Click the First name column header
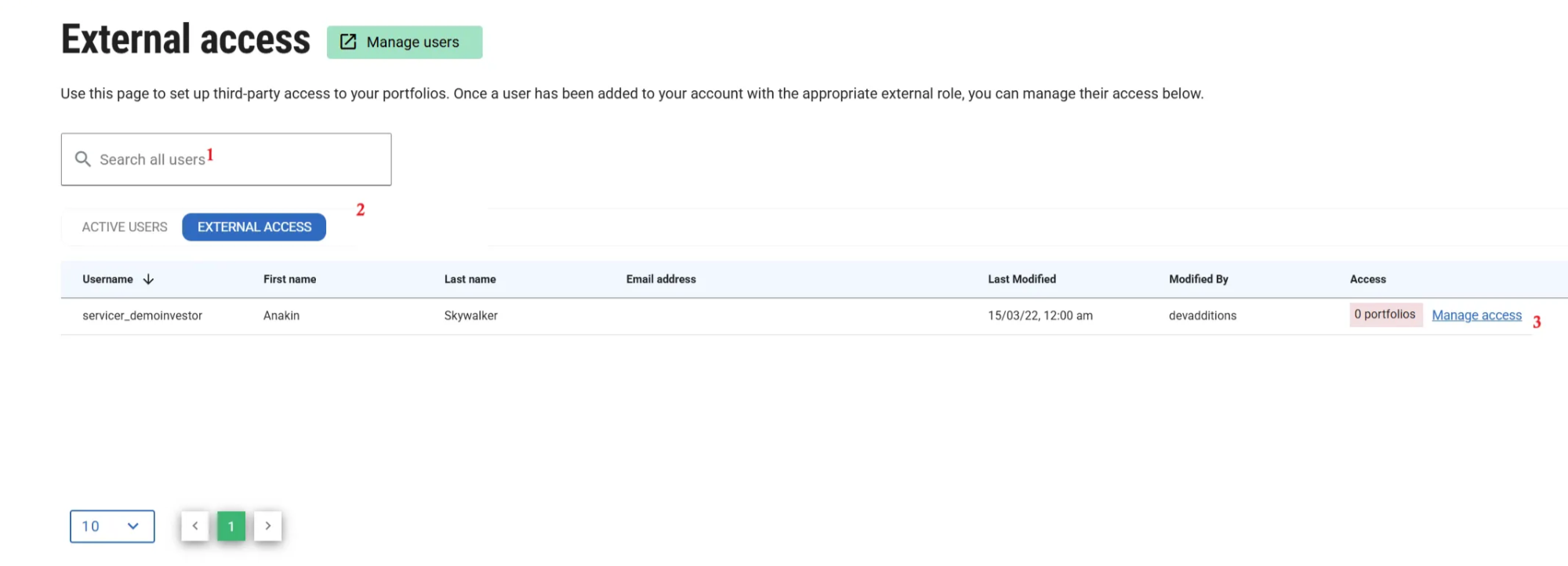This screenshot has height=566, width=1568. pos(289,279)
